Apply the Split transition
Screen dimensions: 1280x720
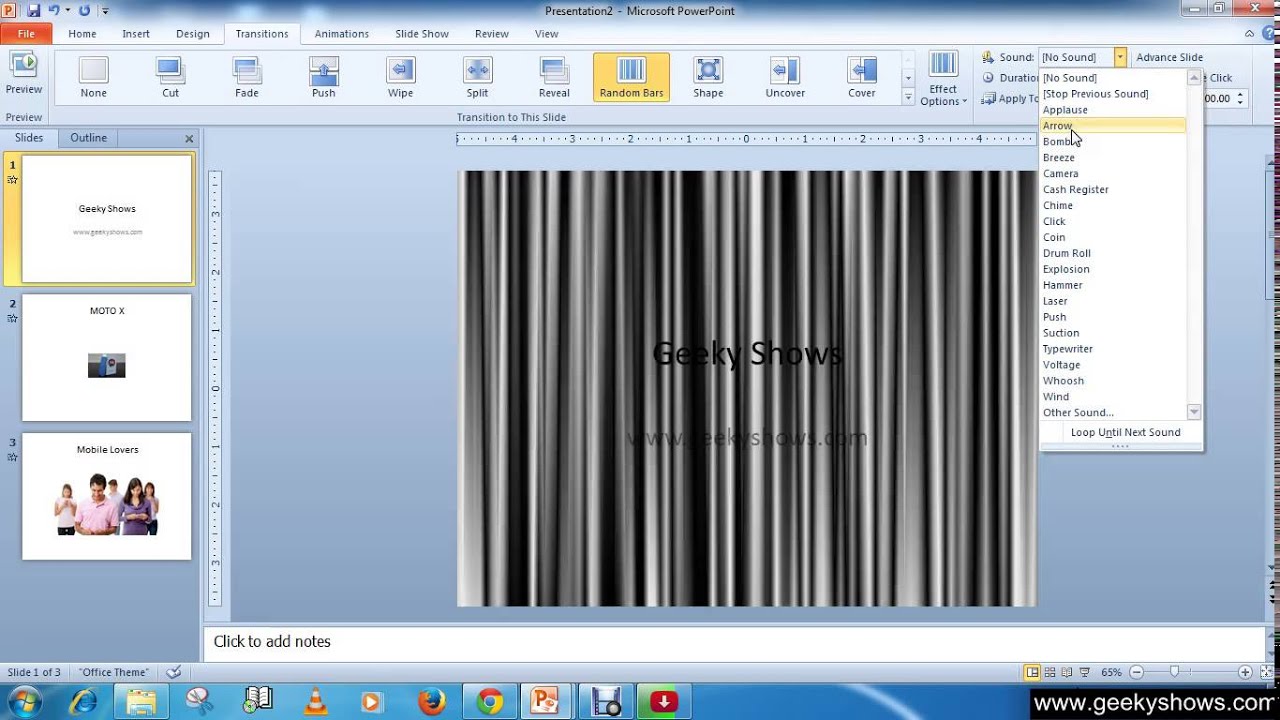click(477, 77)
